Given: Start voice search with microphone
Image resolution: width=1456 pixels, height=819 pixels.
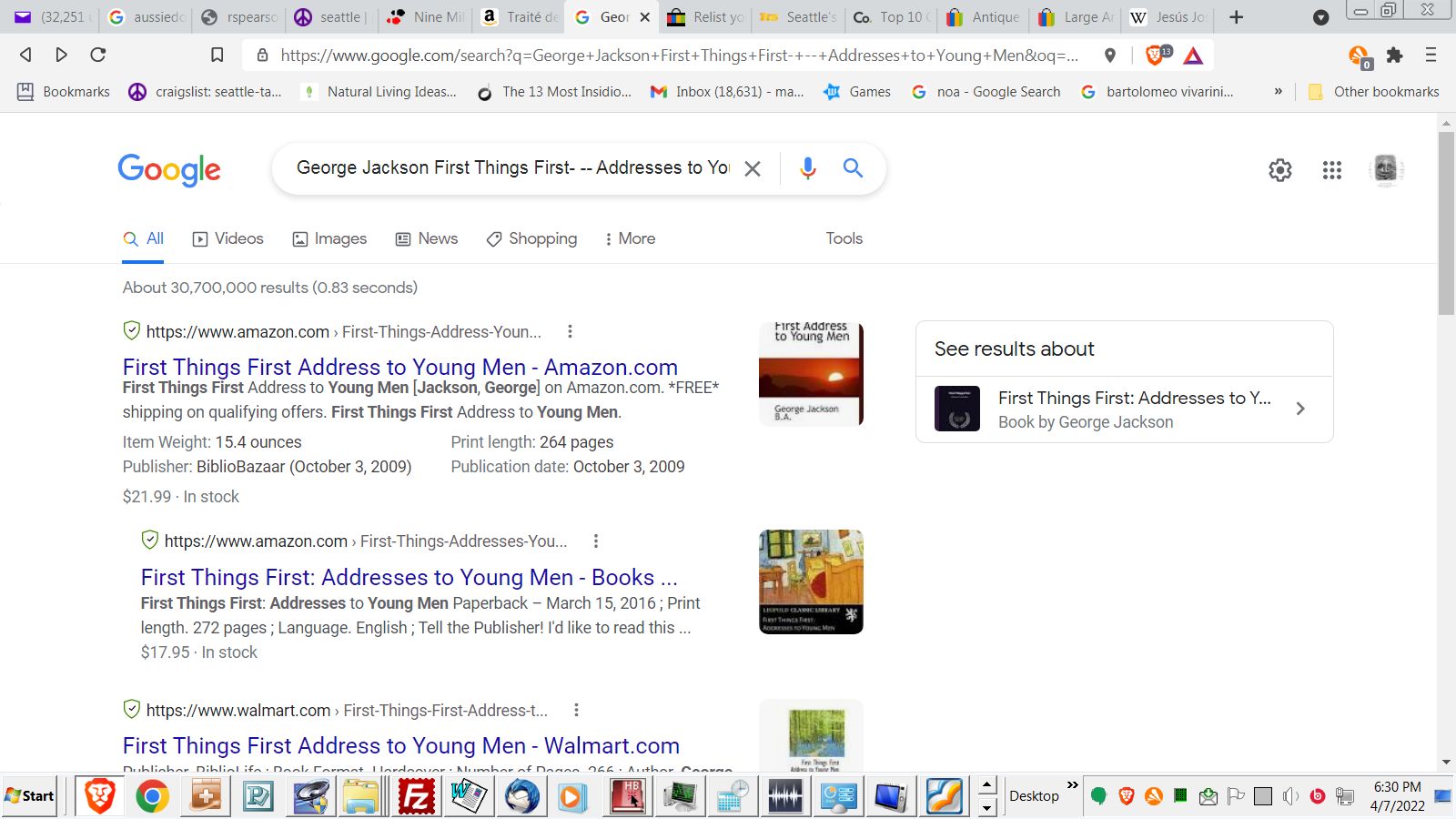Looking at the screenshot, I should pos(807,167).
